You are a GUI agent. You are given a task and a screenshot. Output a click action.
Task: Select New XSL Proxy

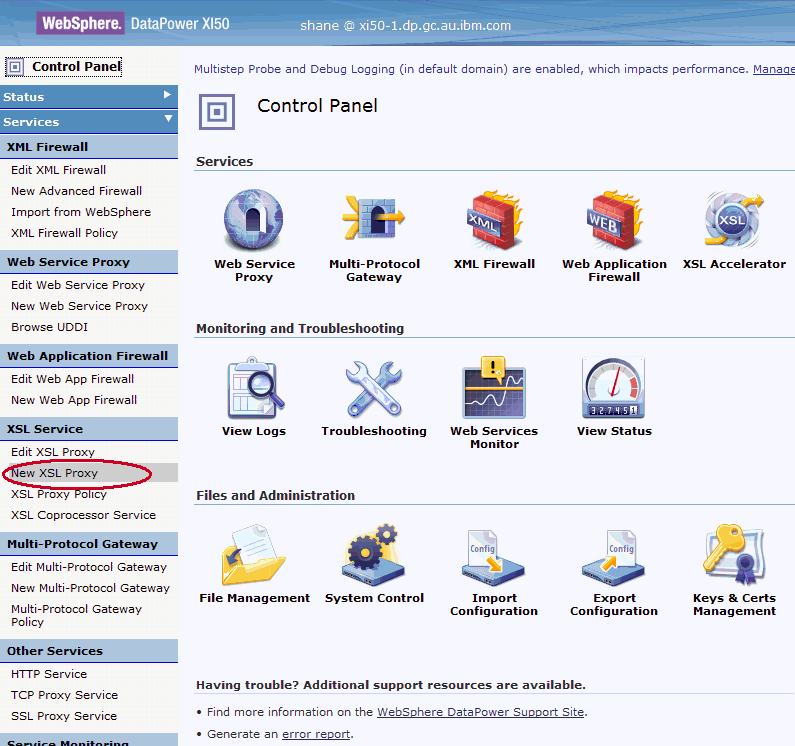click(x=54, y=473)
